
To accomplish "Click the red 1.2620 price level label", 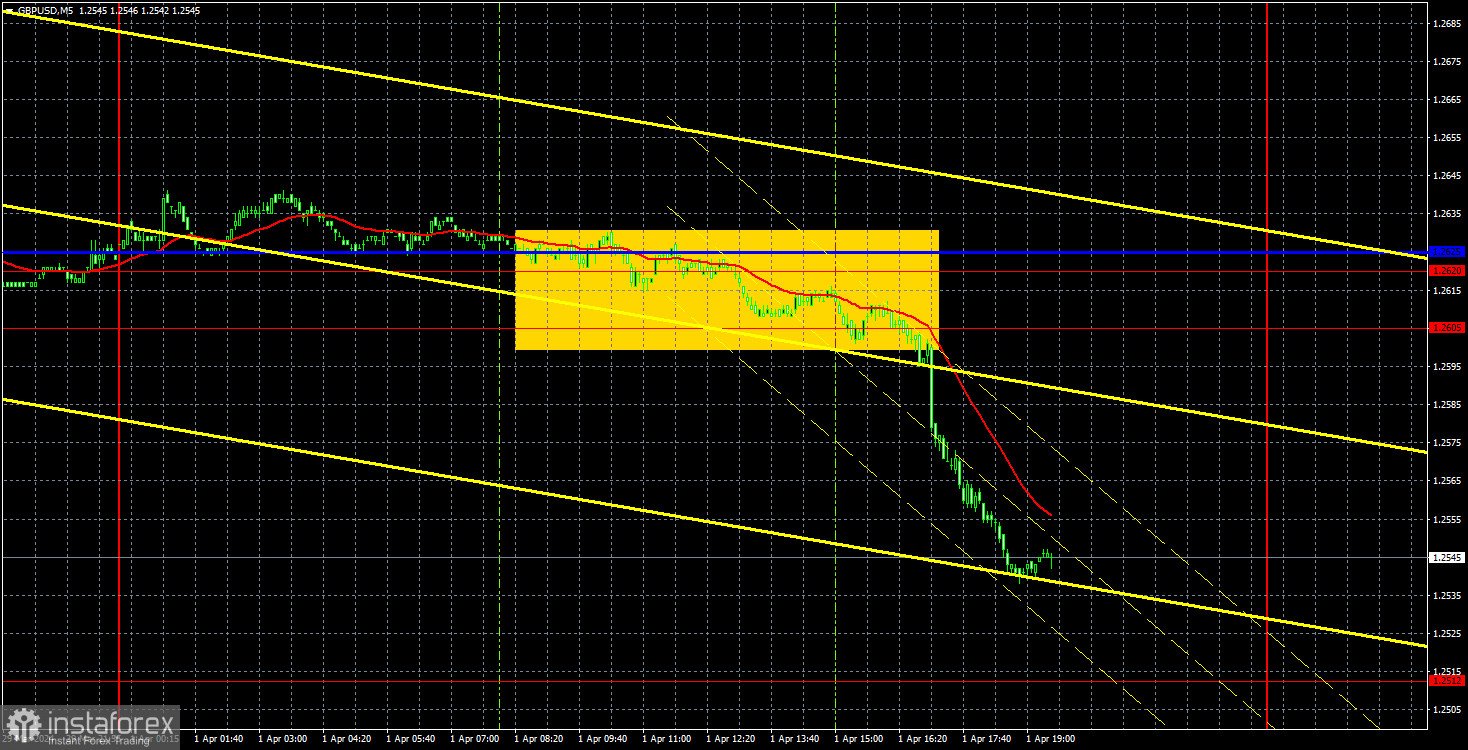I will pyautogui.click(x=1447, y=271).
